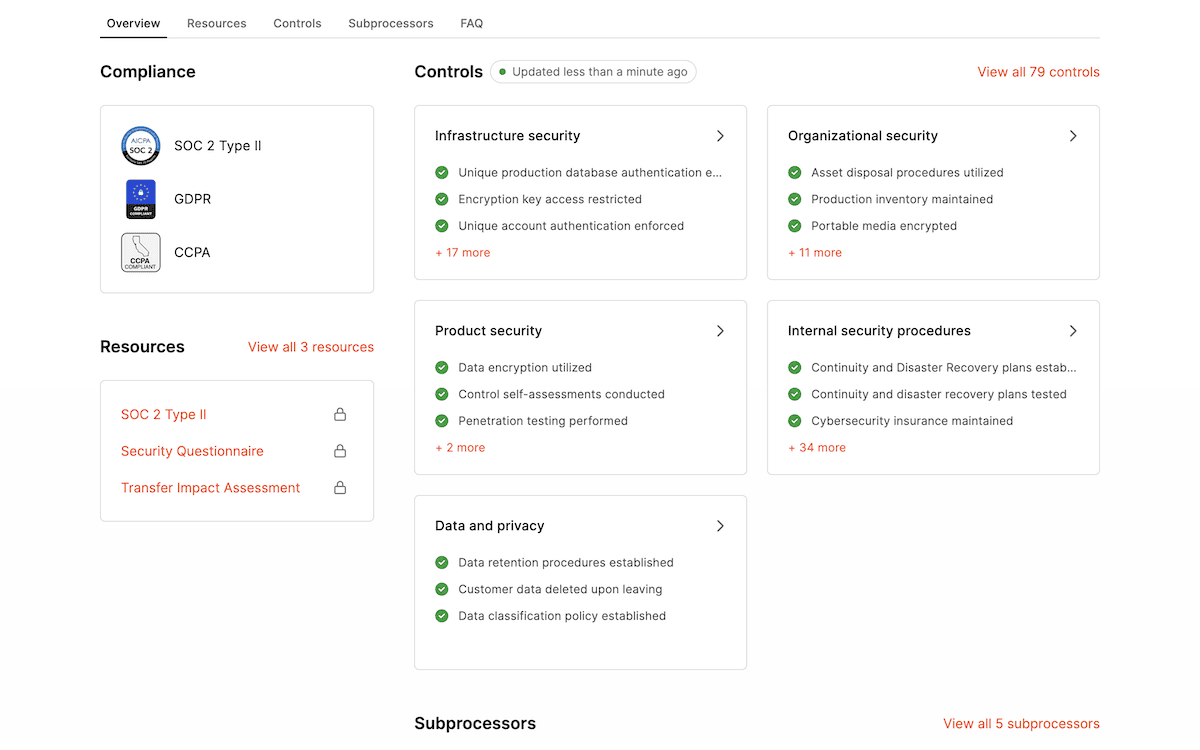The width and height of the screenshot is (1200, 750).
Task: Switch to the Subprocessors tab
Action: pyautogui.click(x=390, y=22)
